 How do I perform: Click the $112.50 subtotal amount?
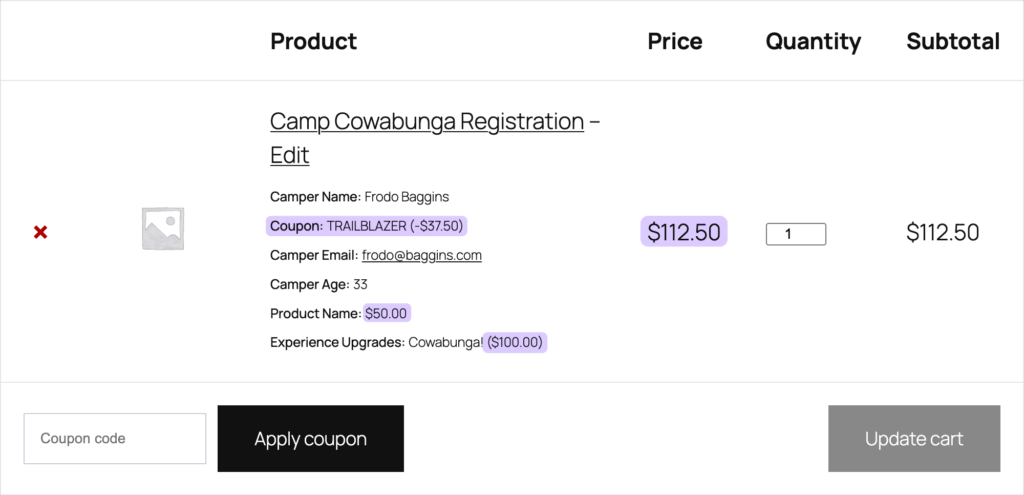point(942,232)
